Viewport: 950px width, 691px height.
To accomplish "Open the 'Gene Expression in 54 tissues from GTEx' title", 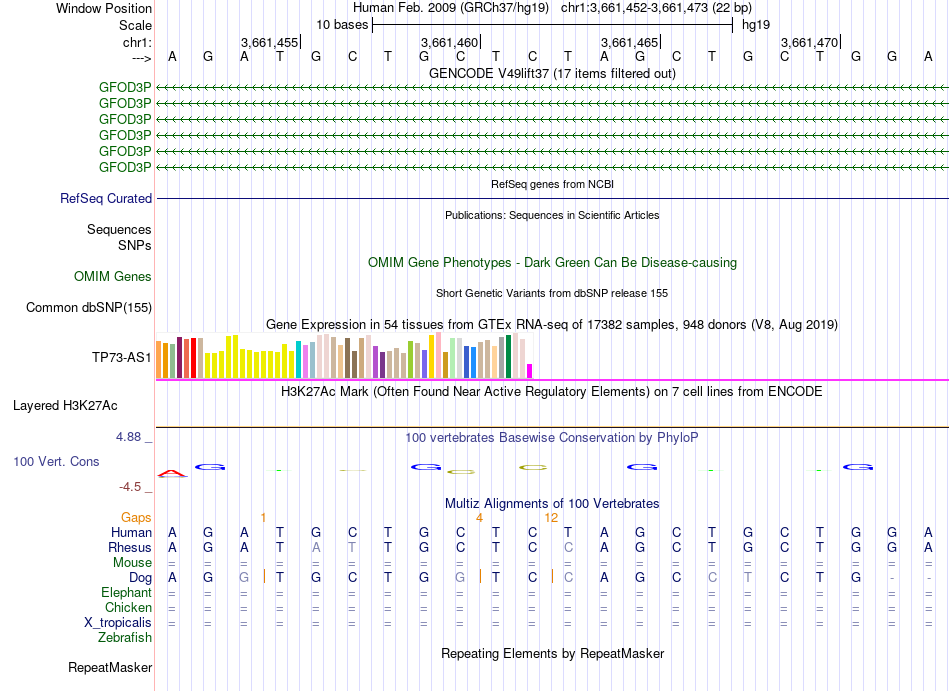I will (552, 324).
